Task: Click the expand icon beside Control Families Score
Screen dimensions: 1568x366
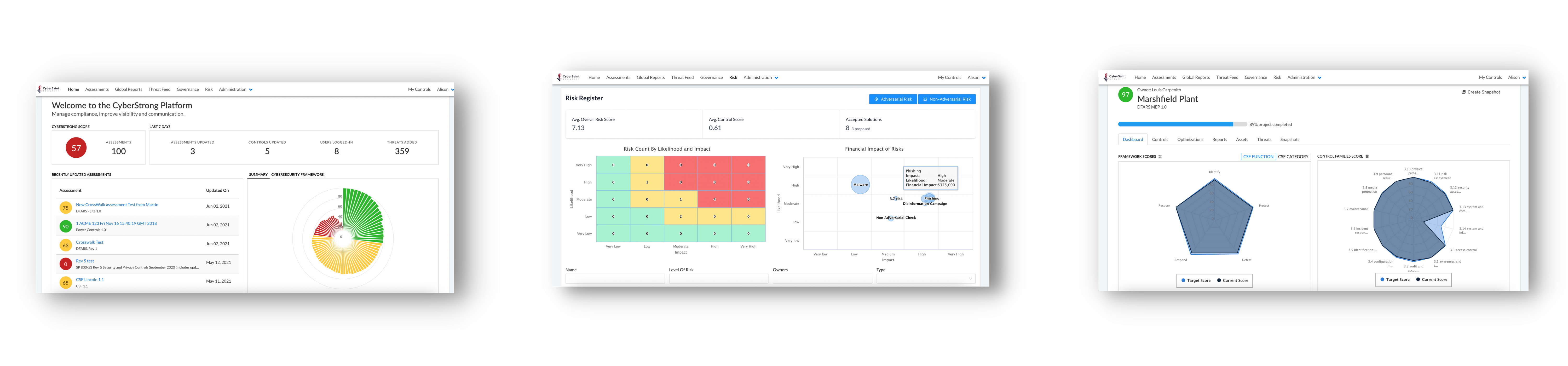Action: pos(1367,157)
